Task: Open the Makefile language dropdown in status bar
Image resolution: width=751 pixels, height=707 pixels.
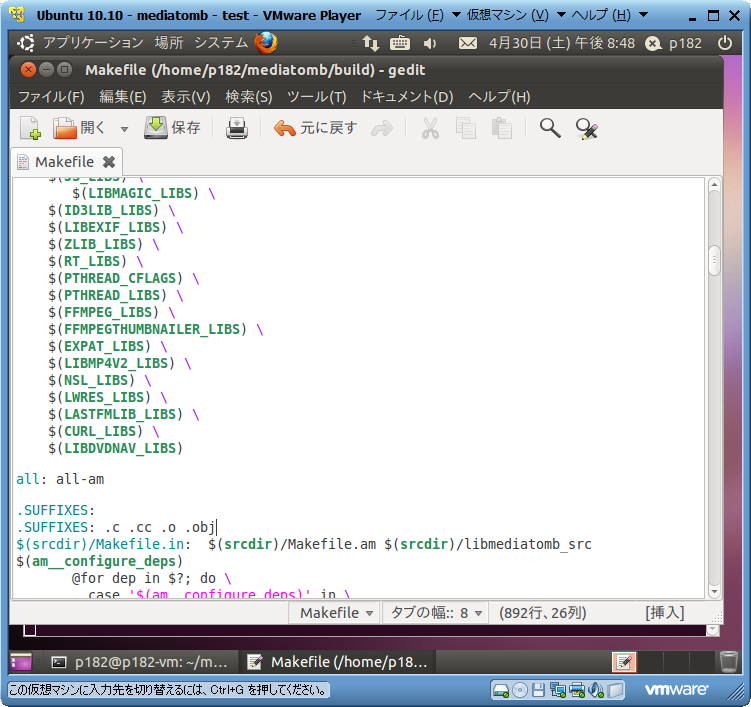Action: 334,613
